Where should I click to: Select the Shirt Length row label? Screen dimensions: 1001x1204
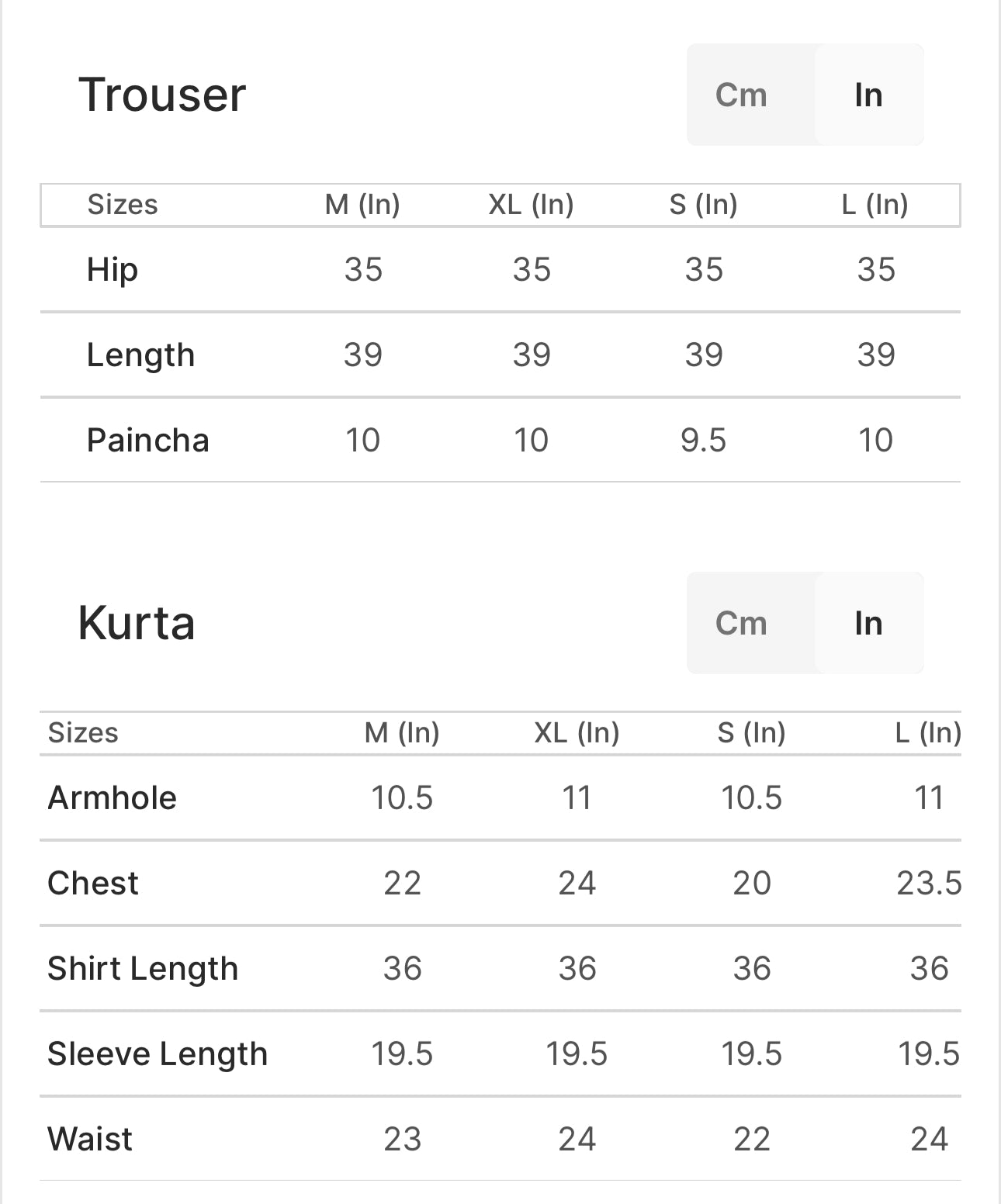[143, 969]
